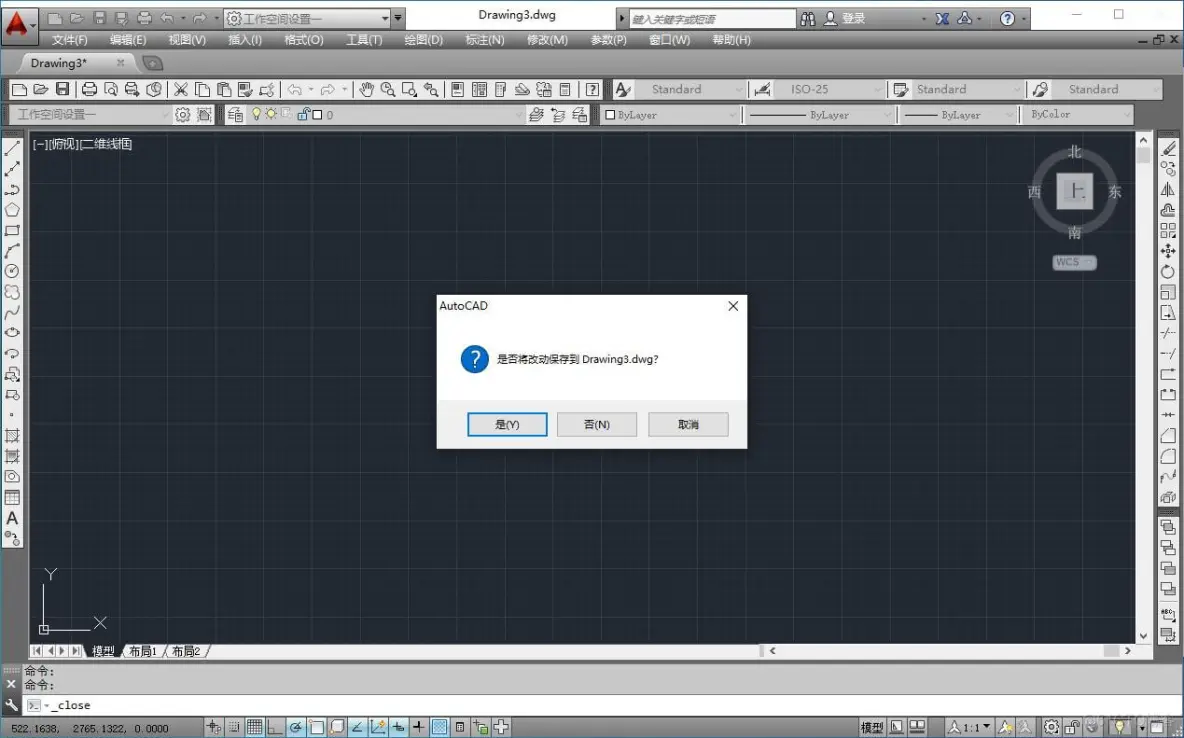Select the Pan hand tool
The image size is (1184, 738).
(x=366, y=90)
